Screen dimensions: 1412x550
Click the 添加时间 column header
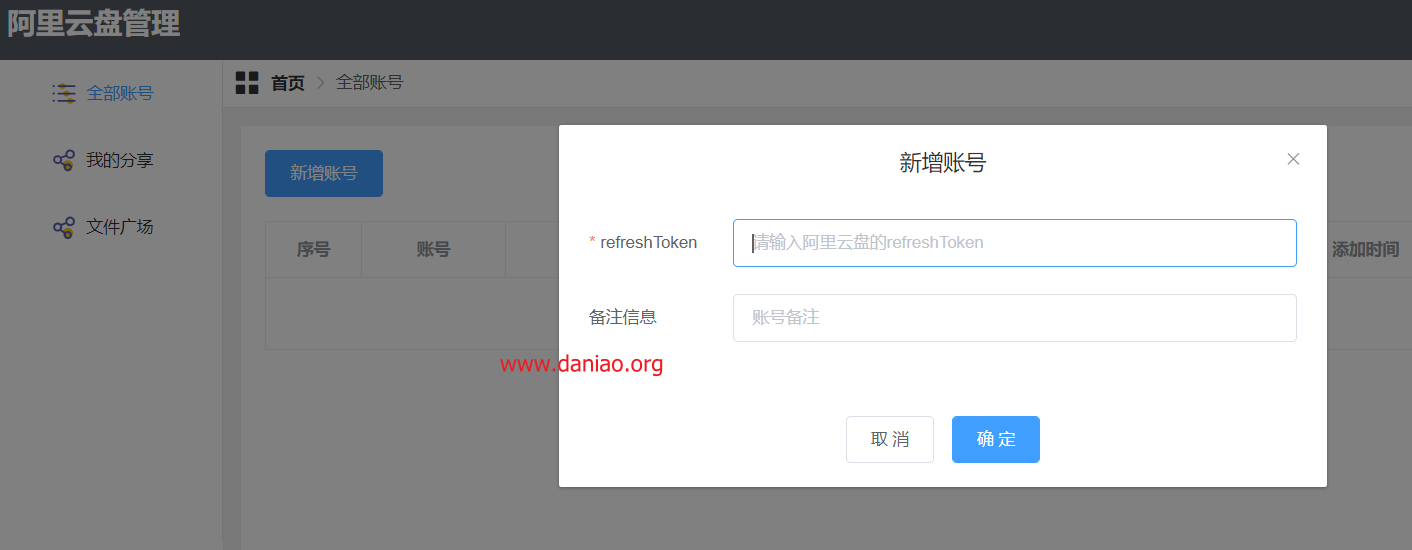pos(1365,249)
